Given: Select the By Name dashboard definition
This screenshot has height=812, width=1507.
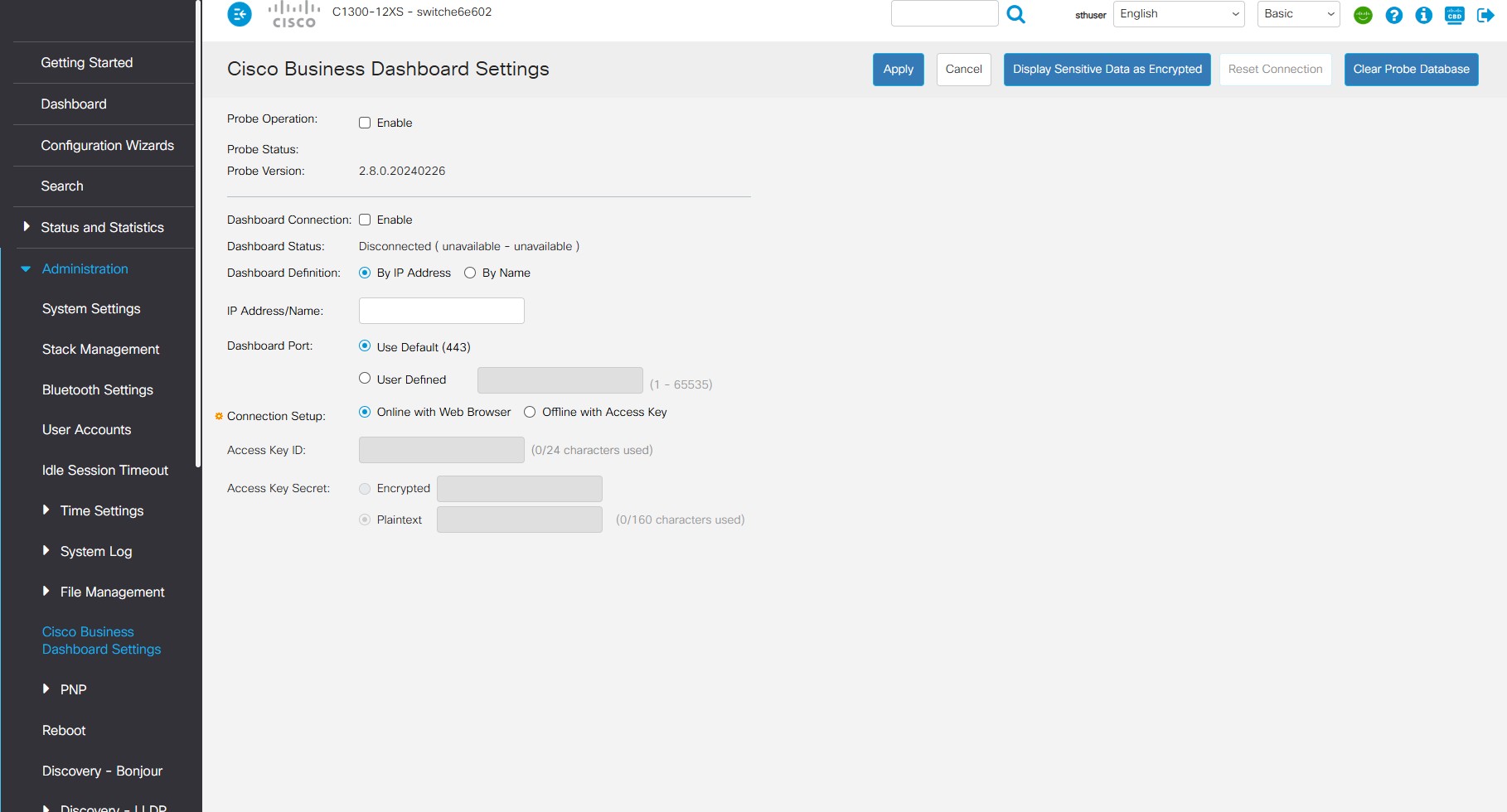Looking at the screenshot, I should pos(470,273).
